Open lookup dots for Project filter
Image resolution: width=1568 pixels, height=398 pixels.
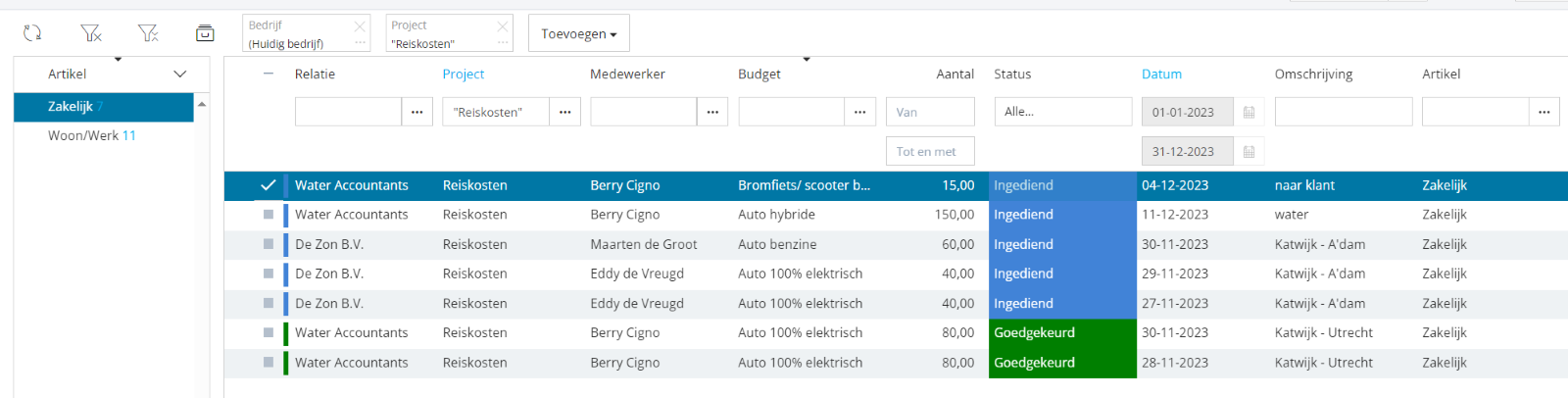(x=565, y=112)
